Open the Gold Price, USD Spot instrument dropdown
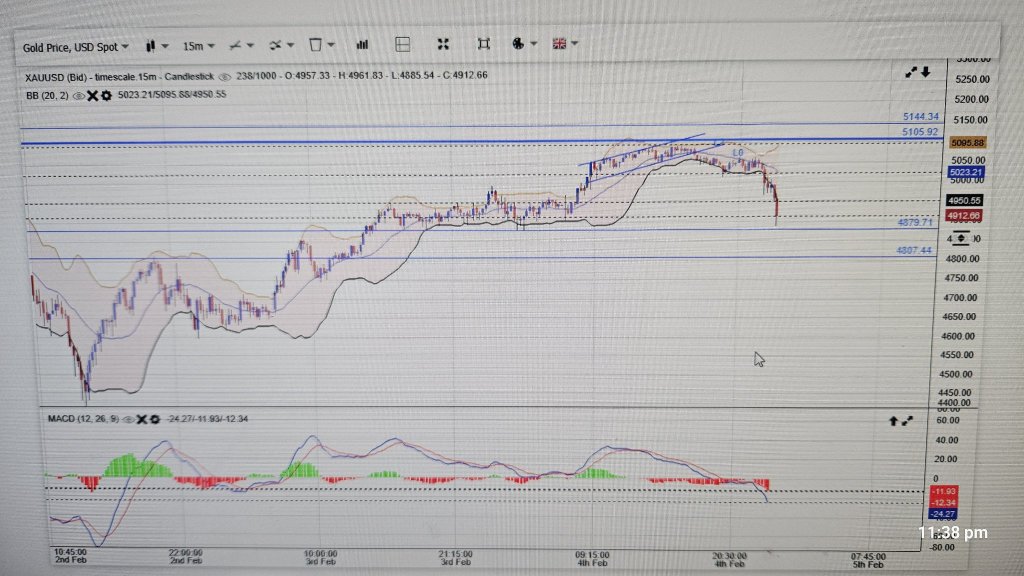This screenshot has width=1024, height=576. [75, 47]
